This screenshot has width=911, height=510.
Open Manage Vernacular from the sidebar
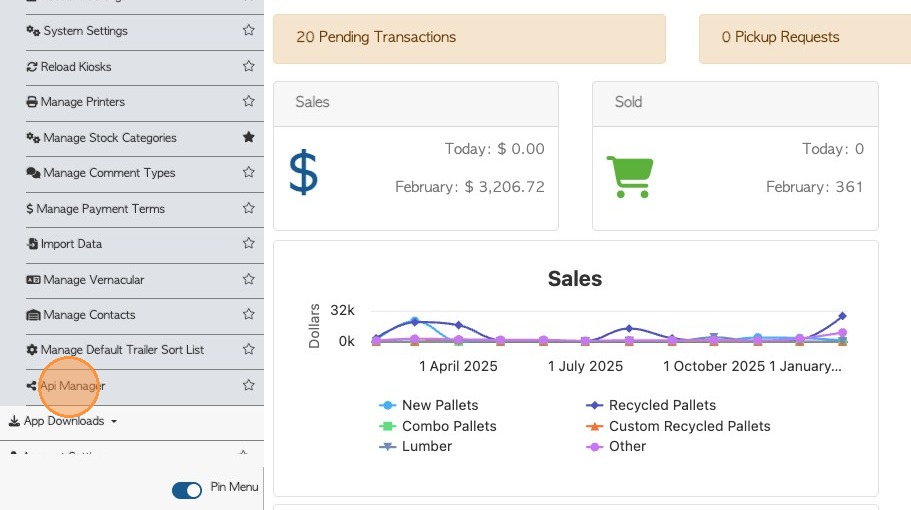click(93, 280)
